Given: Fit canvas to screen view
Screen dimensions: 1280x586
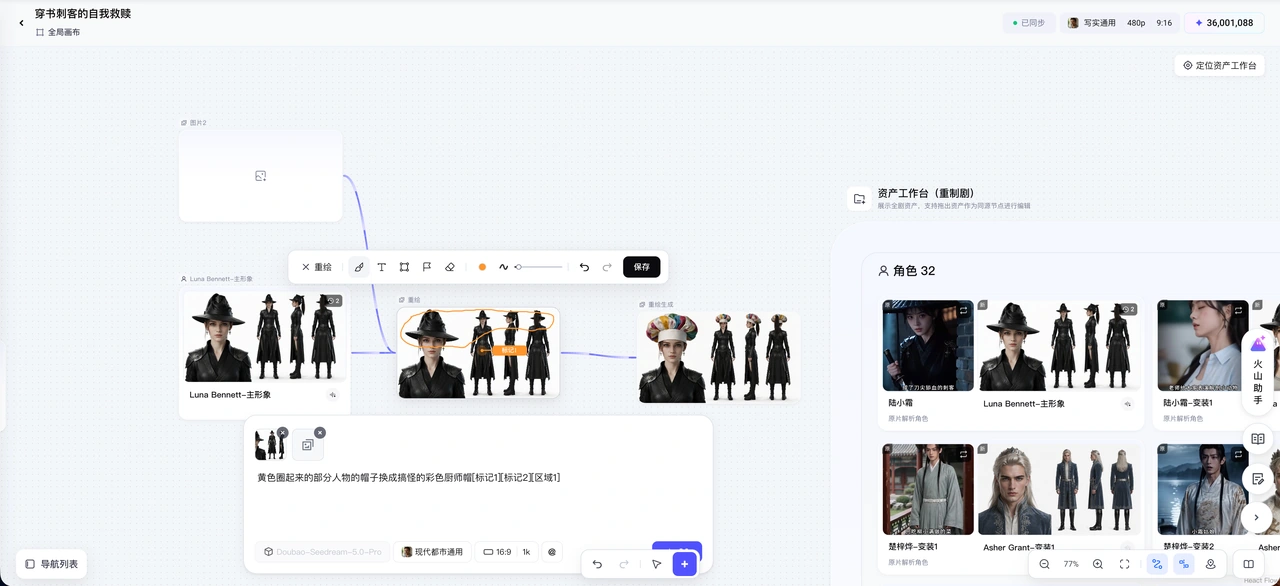Looking at the screenshot, I should 1125,564.
